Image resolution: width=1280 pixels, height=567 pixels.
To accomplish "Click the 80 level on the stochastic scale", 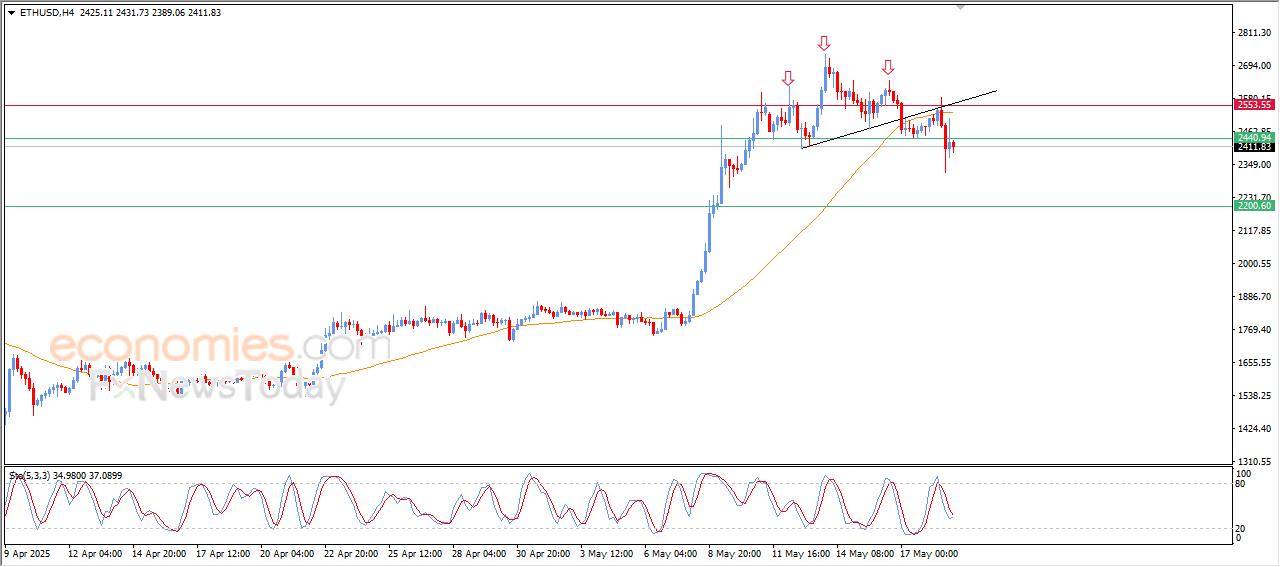I will click(1242, 484).
